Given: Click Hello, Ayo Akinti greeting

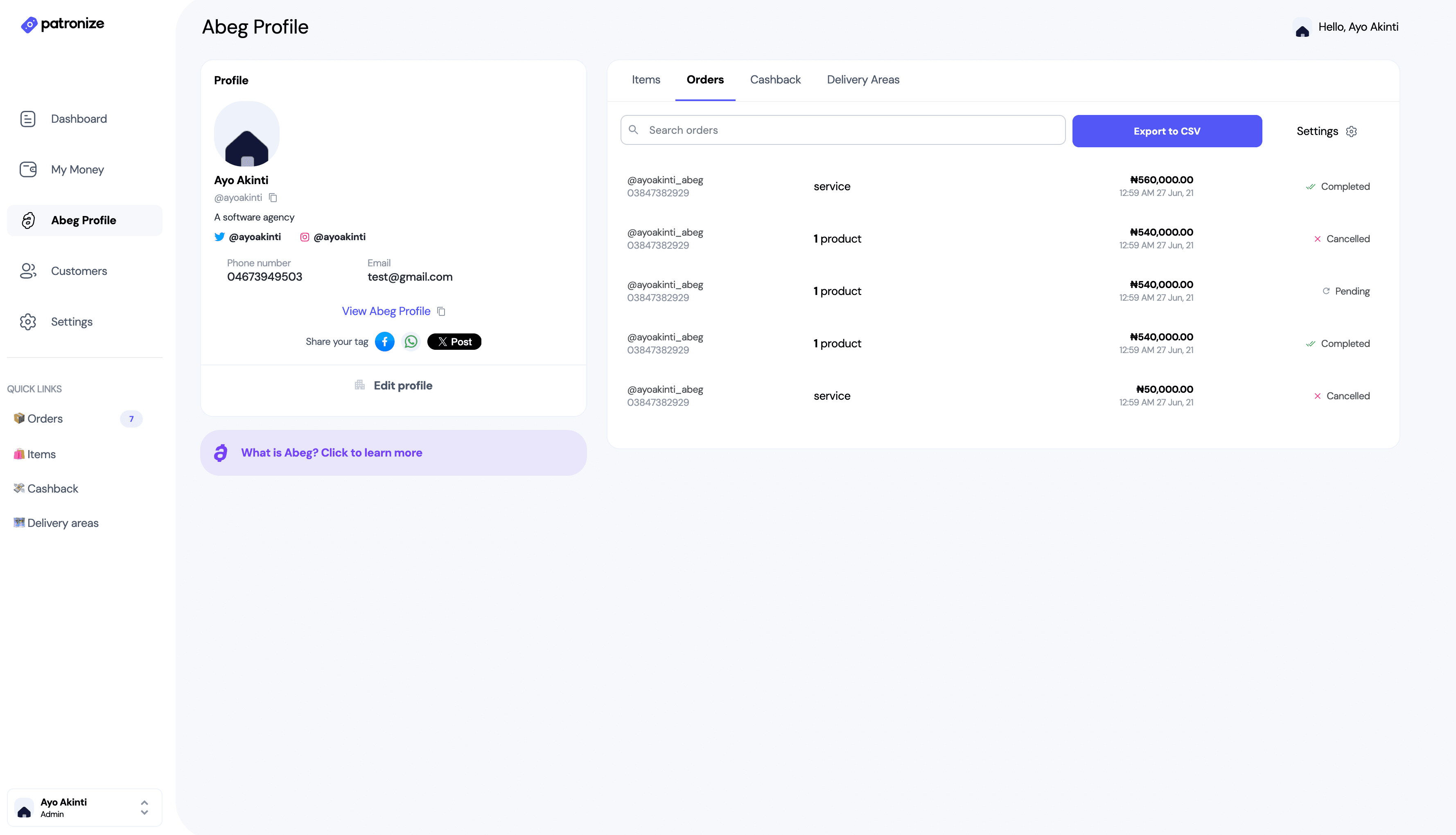Looking at the screenshot, I should click(x=1358, y=27).
